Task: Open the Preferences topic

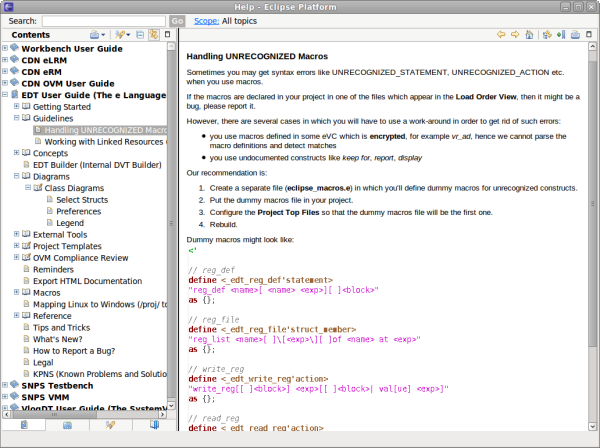Action: (x=78, y=212)
